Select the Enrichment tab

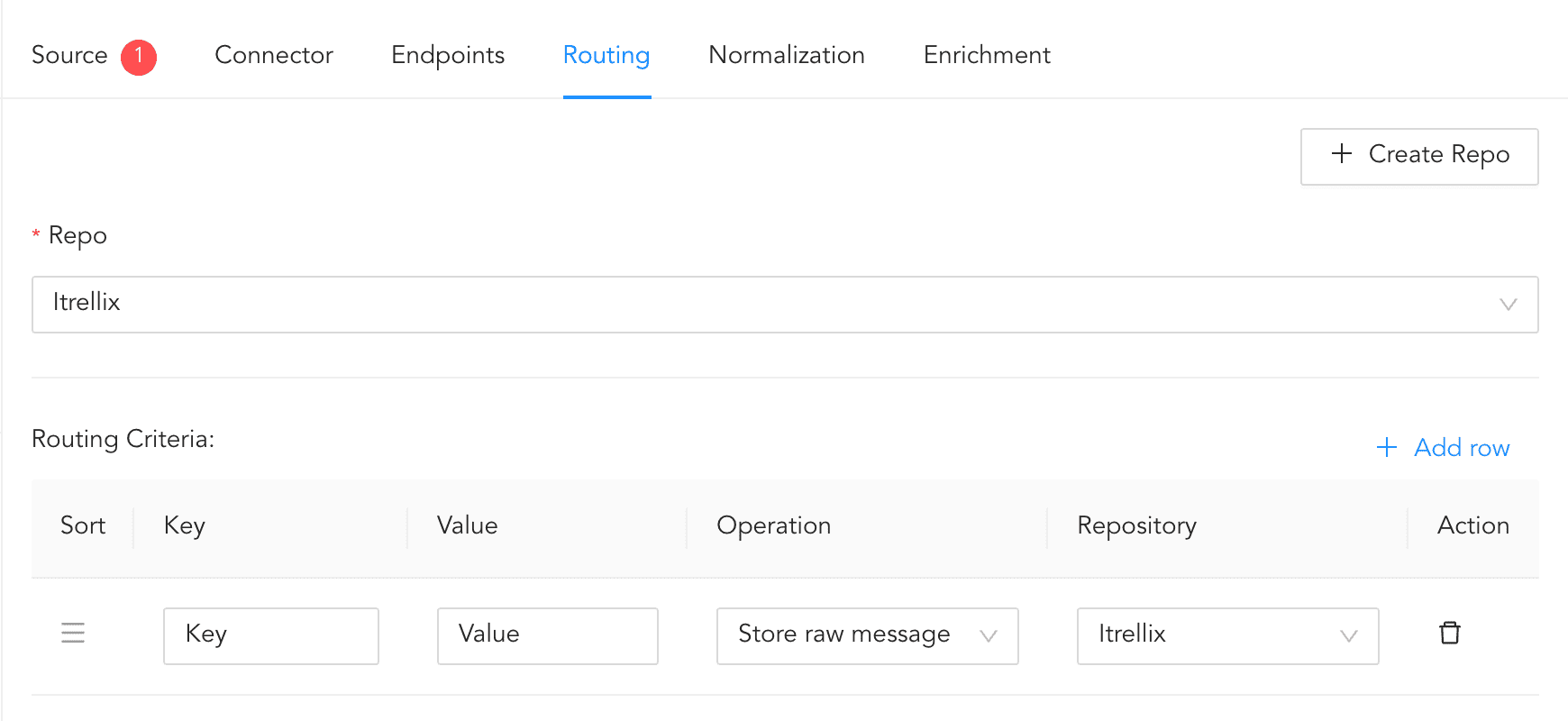[987, 56]
